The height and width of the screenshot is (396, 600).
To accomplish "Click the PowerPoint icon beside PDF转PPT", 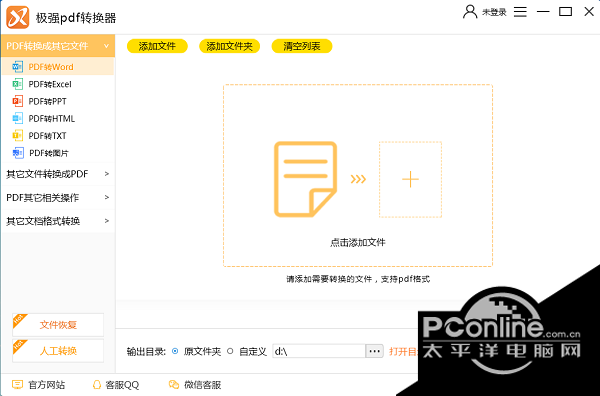I will [x=17, y=101].
